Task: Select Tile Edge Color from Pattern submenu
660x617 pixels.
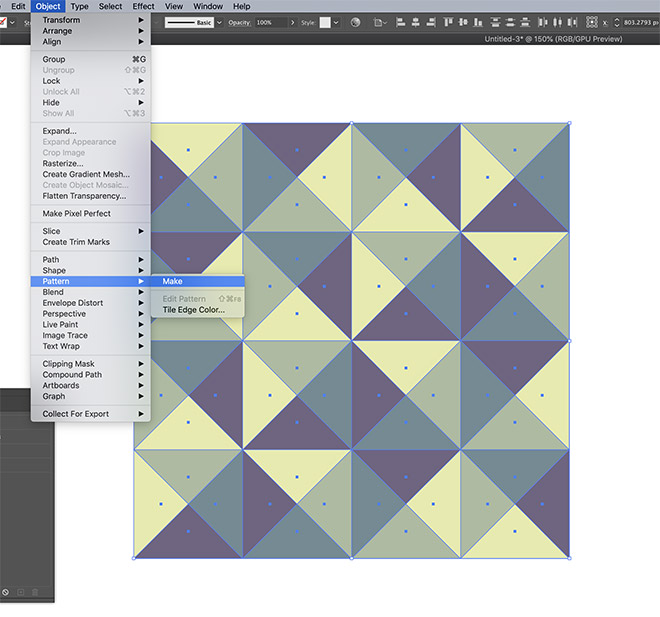Action: click(193, 309)
